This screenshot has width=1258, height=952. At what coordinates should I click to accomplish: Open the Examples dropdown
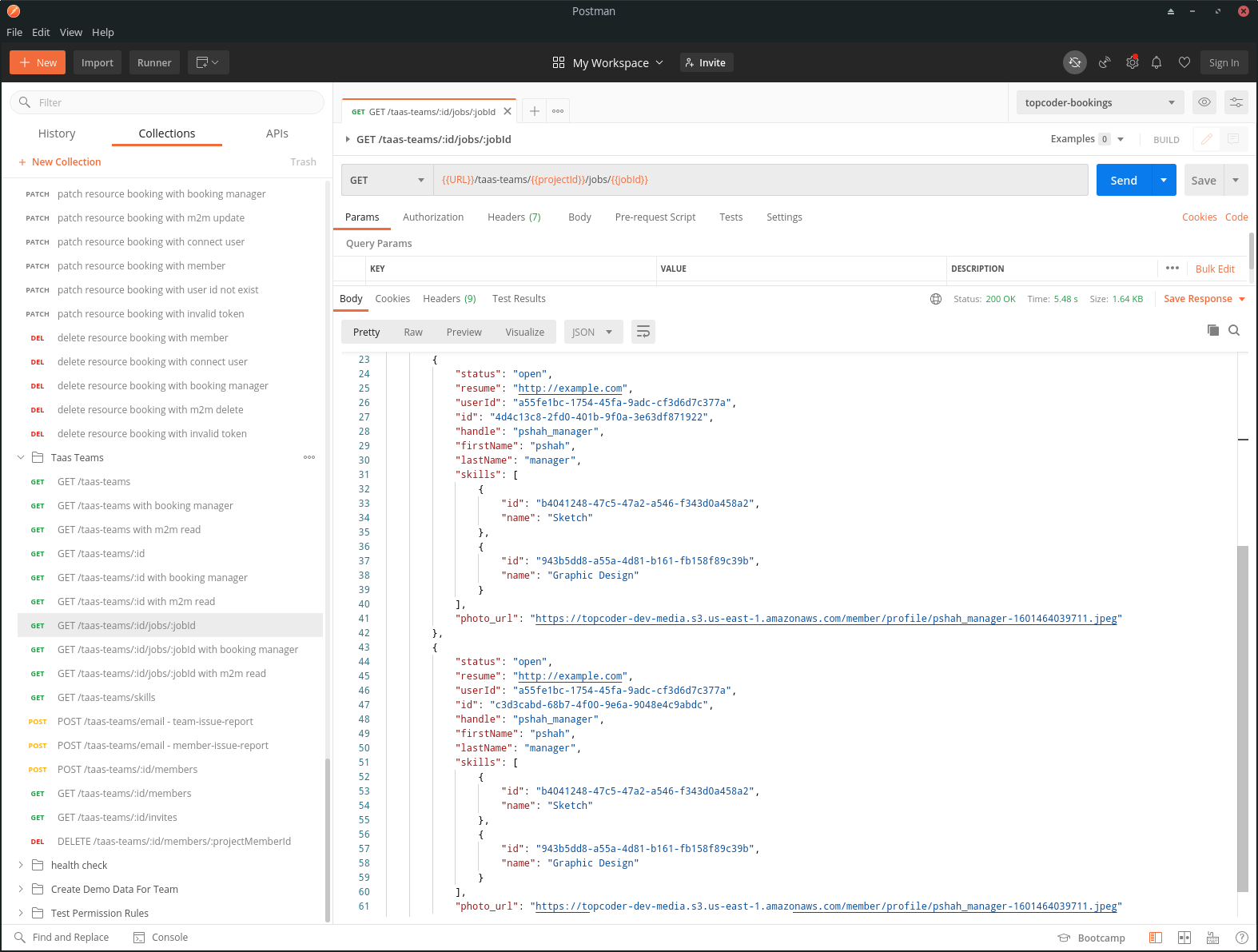point(1087,139)
